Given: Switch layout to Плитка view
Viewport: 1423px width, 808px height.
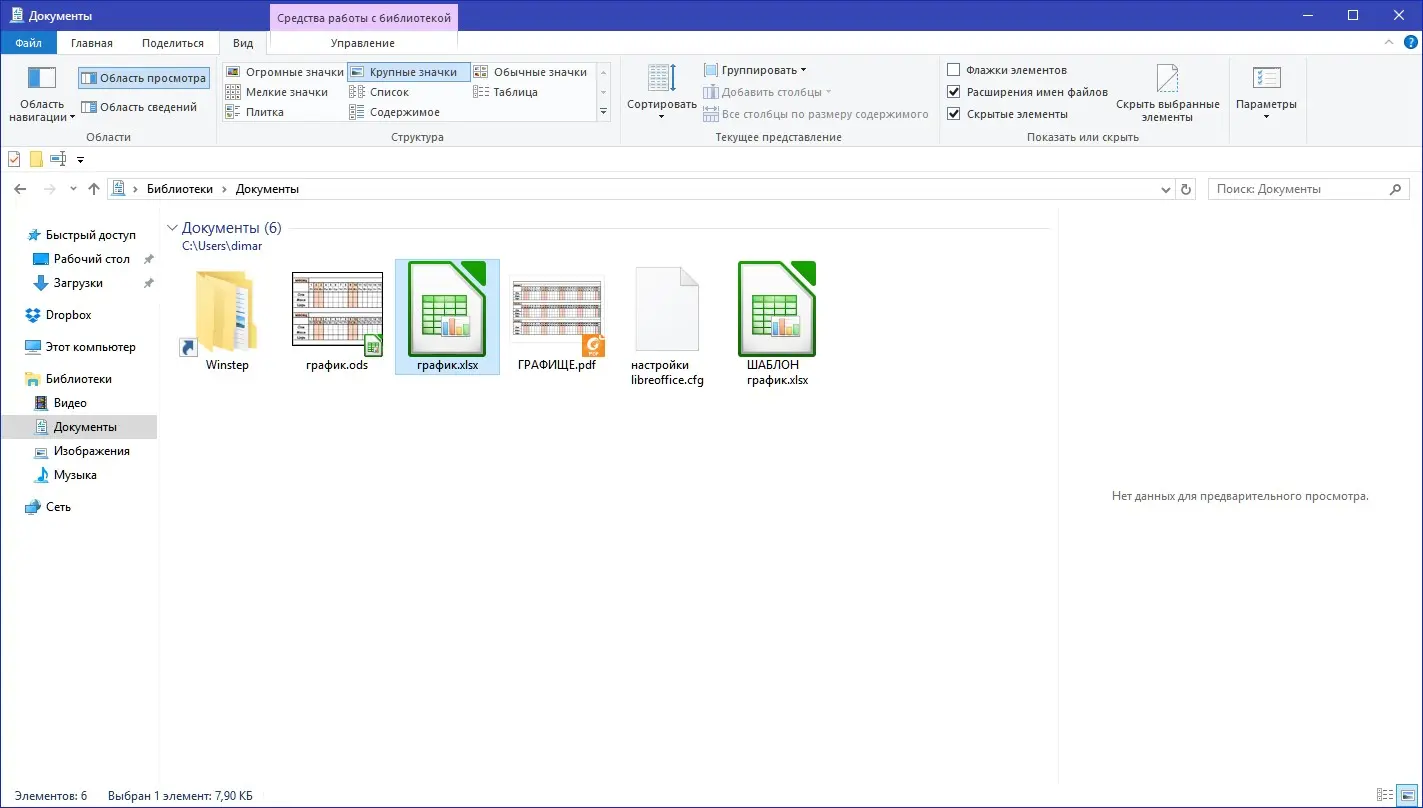Looking at the screenshot, I should [255, 112].
